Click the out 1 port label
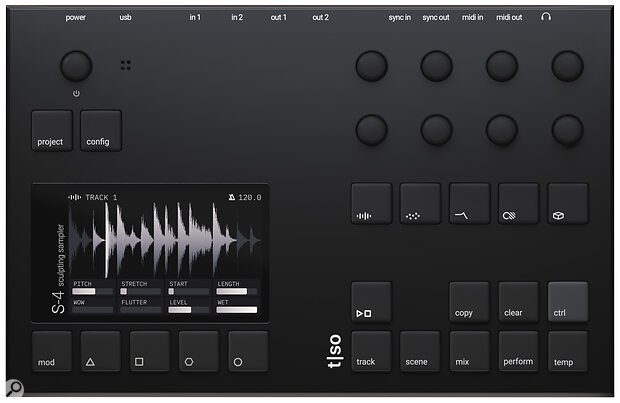This screenshot has width=620, height=403. pos(278,17)
